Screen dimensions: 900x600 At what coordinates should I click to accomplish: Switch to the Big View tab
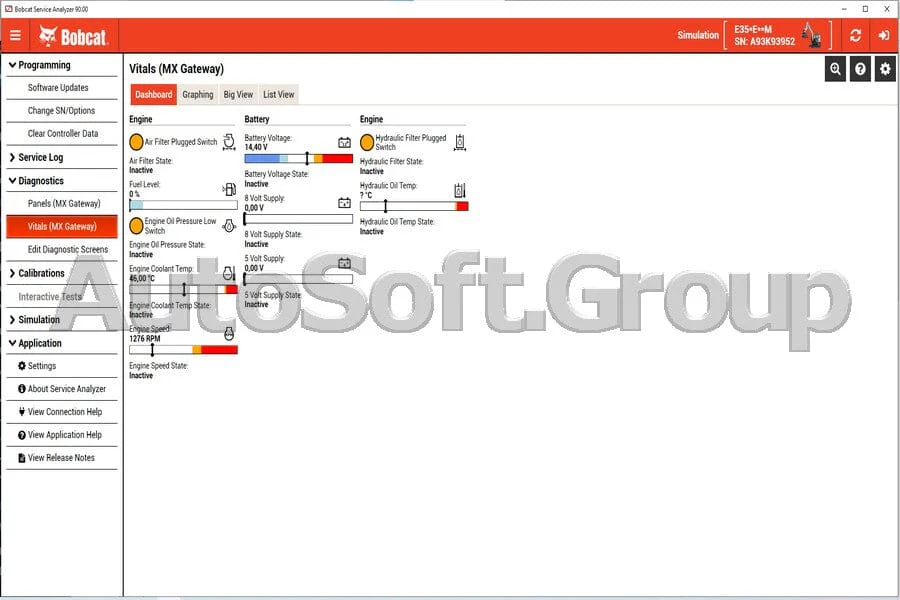coord(238,95)
